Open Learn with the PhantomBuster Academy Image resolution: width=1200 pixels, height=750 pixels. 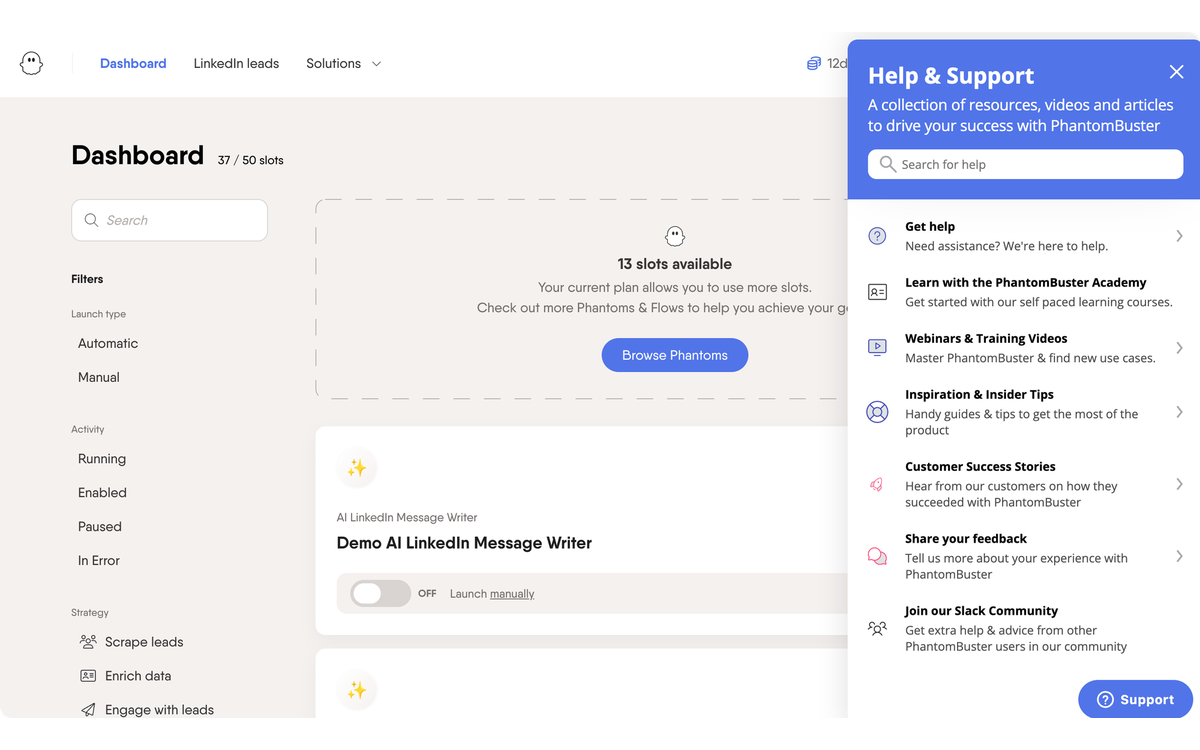tap(1023, 292)
